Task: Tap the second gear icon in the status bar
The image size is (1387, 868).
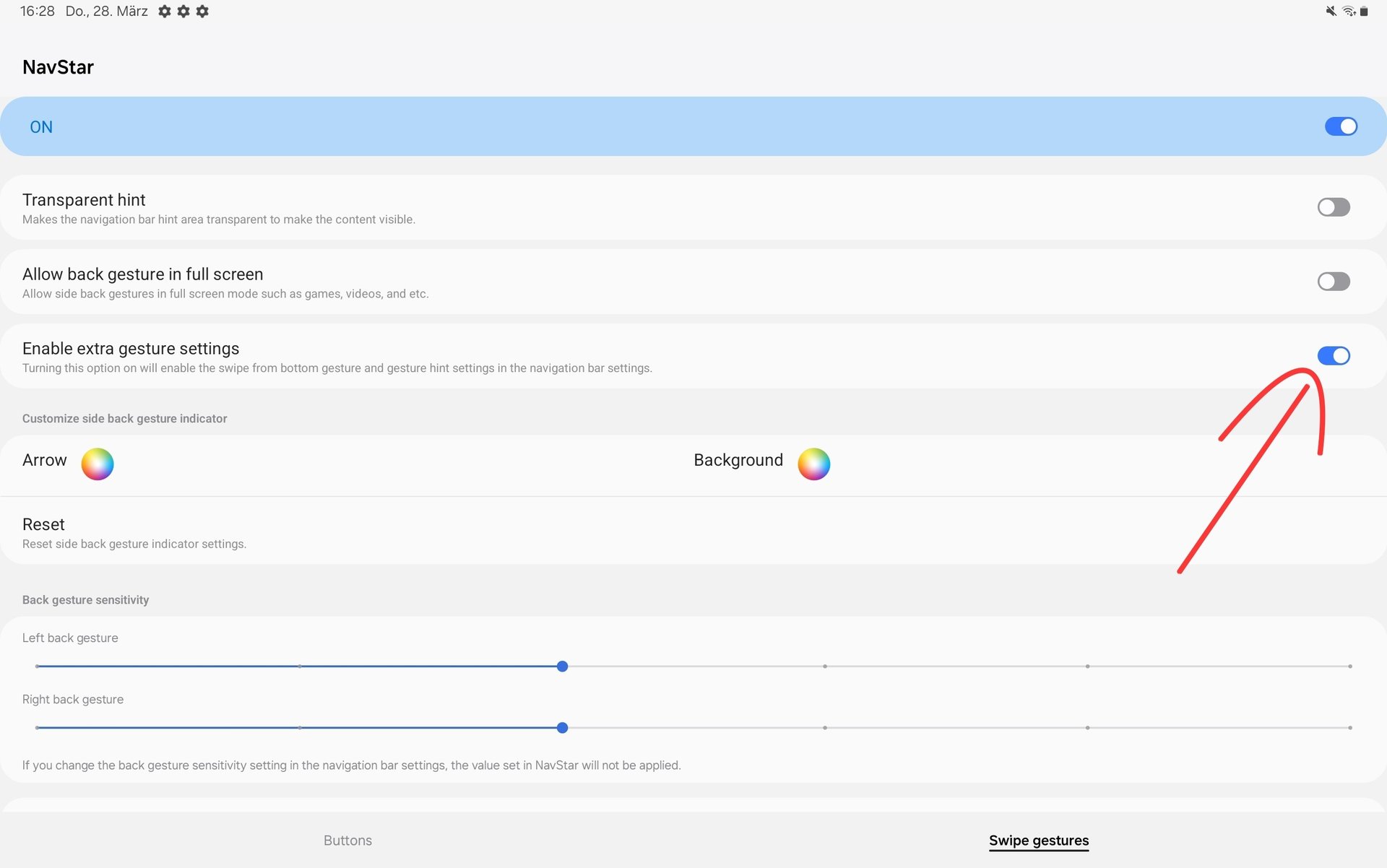Action: [x=183, y=12]
